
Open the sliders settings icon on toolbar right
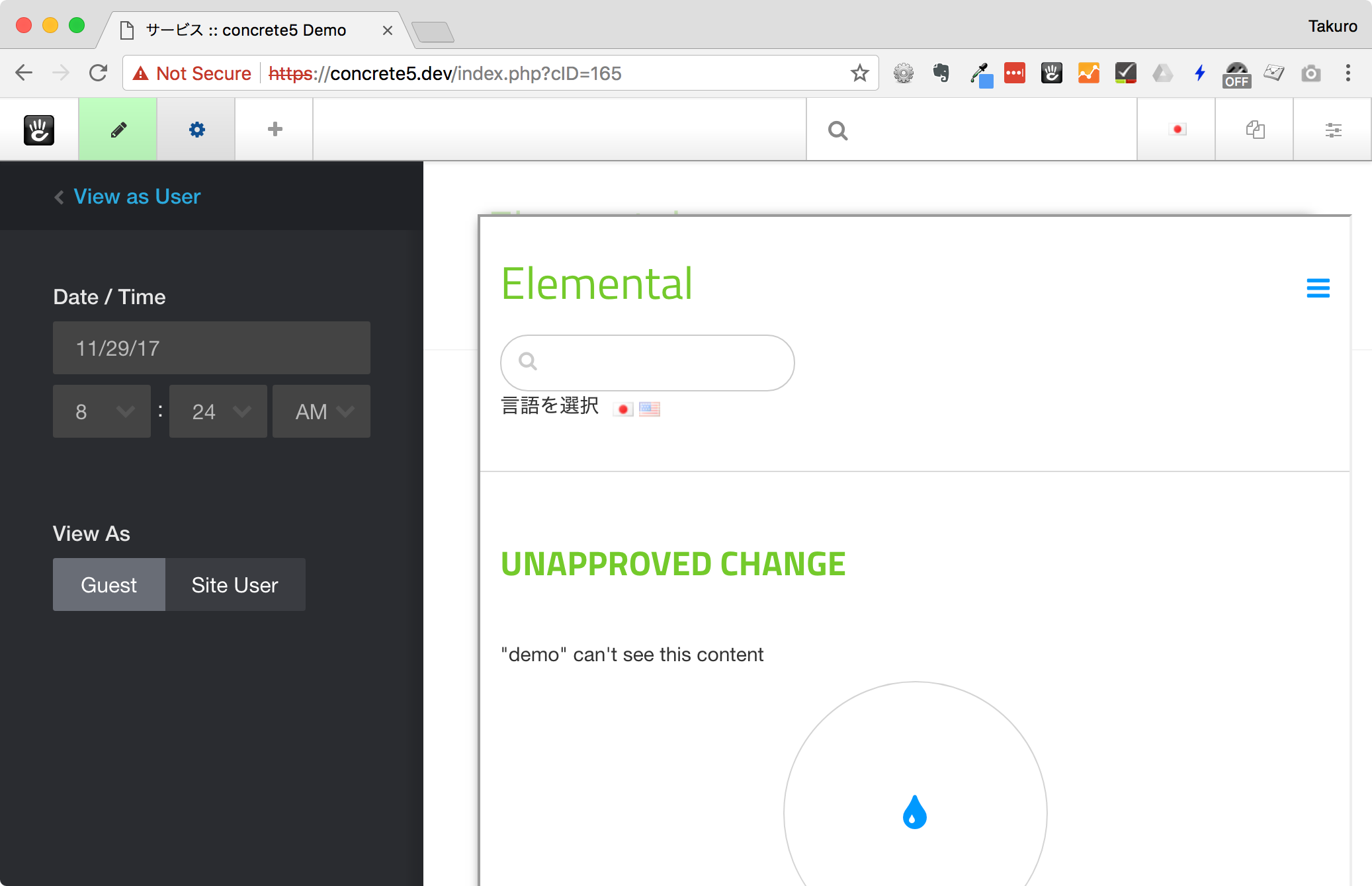(1333, 130)
